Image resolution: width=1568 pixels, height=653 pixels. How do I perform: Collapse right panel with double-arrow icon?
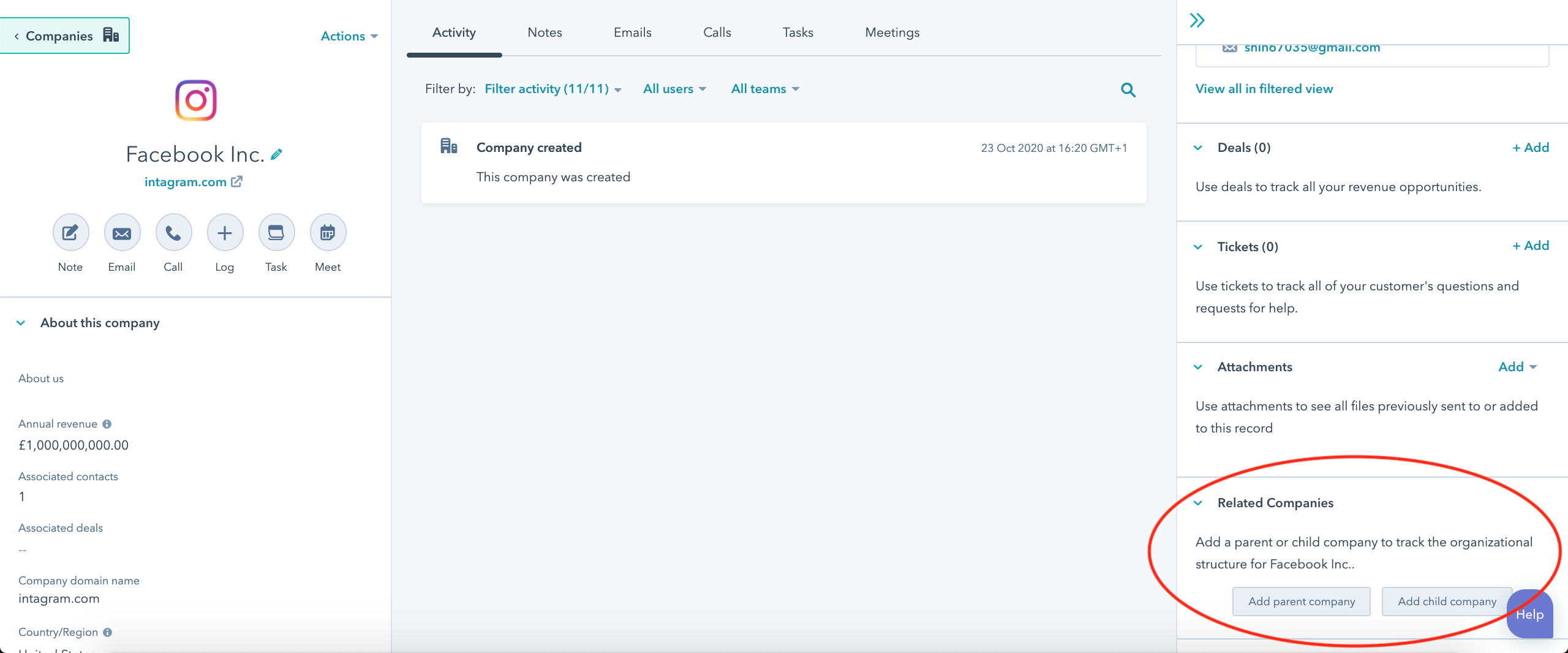pyautogui.click(x=1197, y=20)
